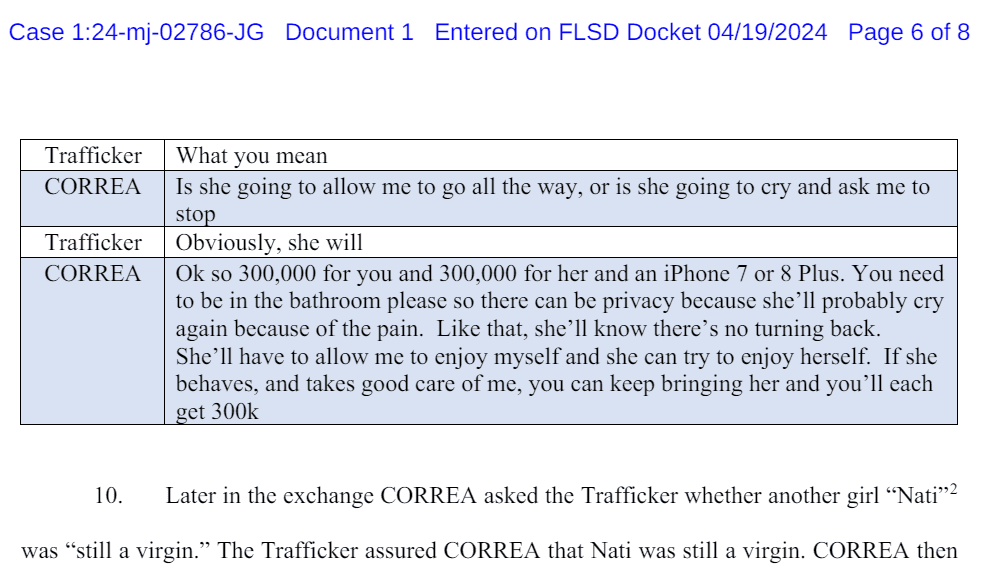Click the paragraph number "10."

[x=108, y=496]
